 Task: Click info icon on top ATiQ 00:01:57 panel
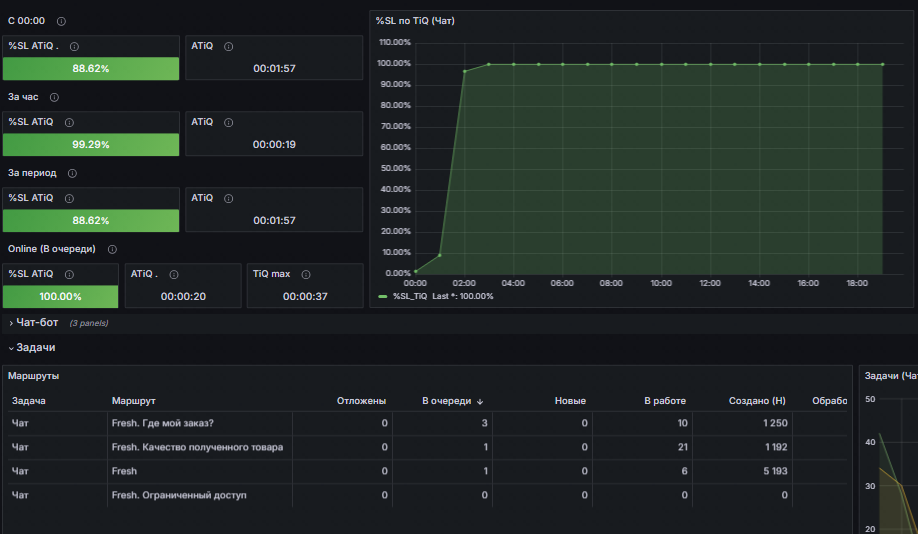pyautogui.click(x=229, y=46)
